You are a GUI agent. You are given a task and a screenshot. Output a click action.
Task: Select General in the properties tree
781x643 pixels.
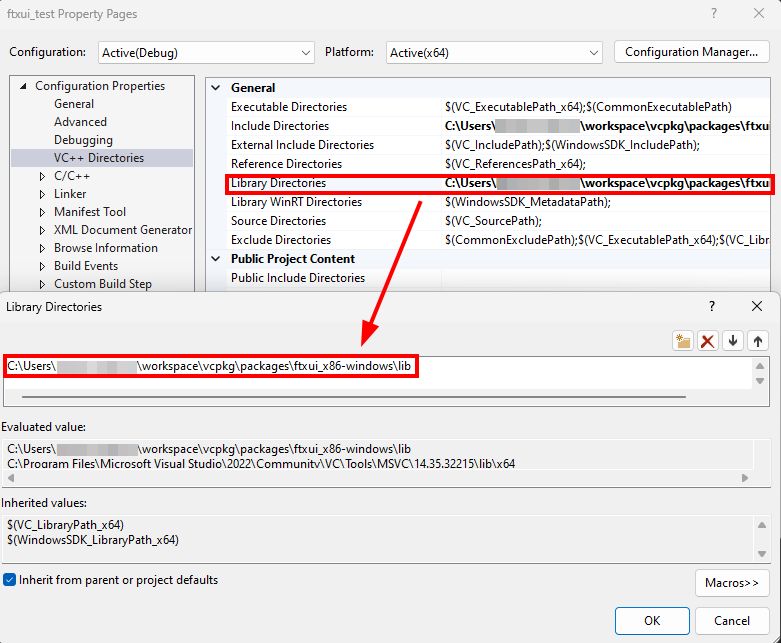coord(74,104)
